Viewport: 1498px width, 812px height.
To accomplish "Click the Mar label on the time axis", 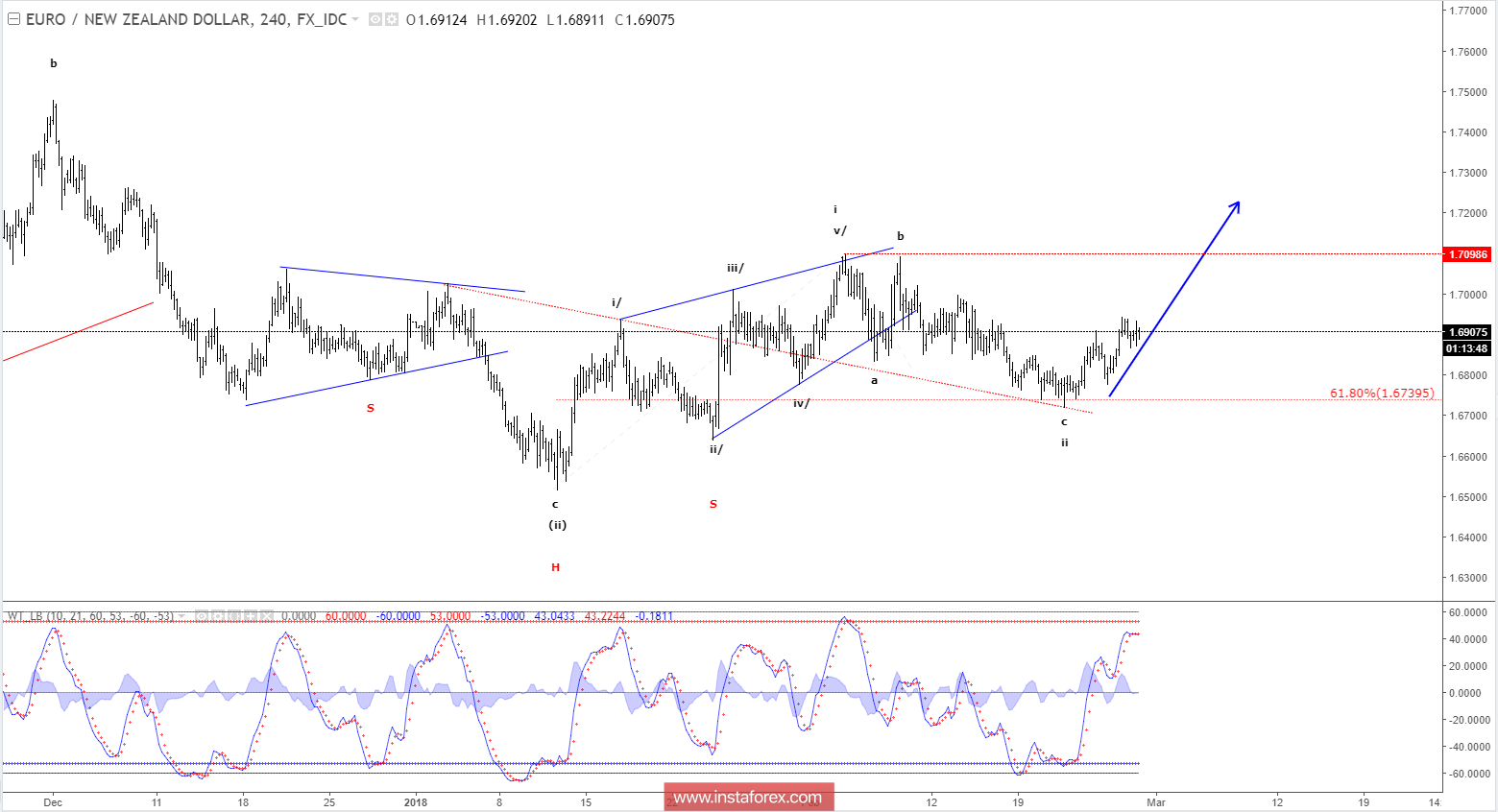I will point(1155,802).
